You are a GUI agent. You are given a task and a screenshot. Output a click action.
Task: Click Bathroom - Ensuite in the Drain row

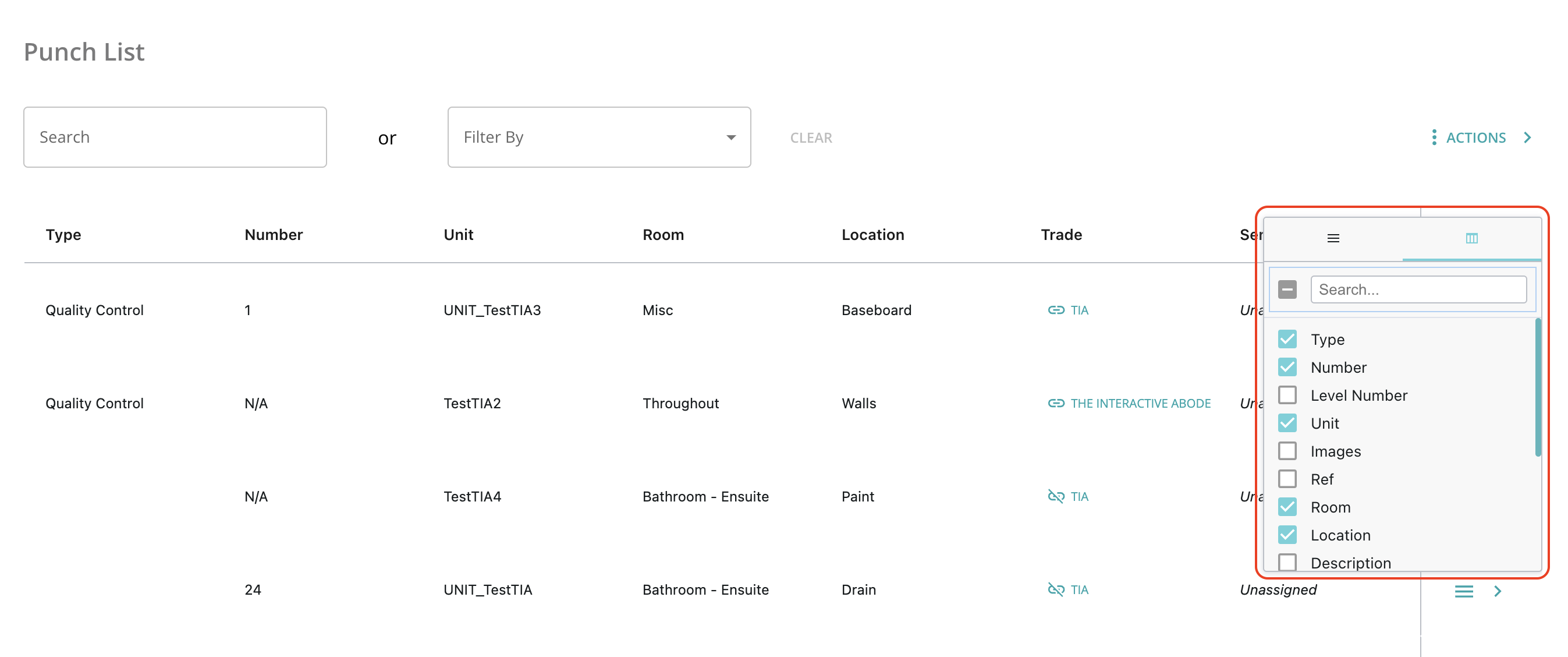705,589
